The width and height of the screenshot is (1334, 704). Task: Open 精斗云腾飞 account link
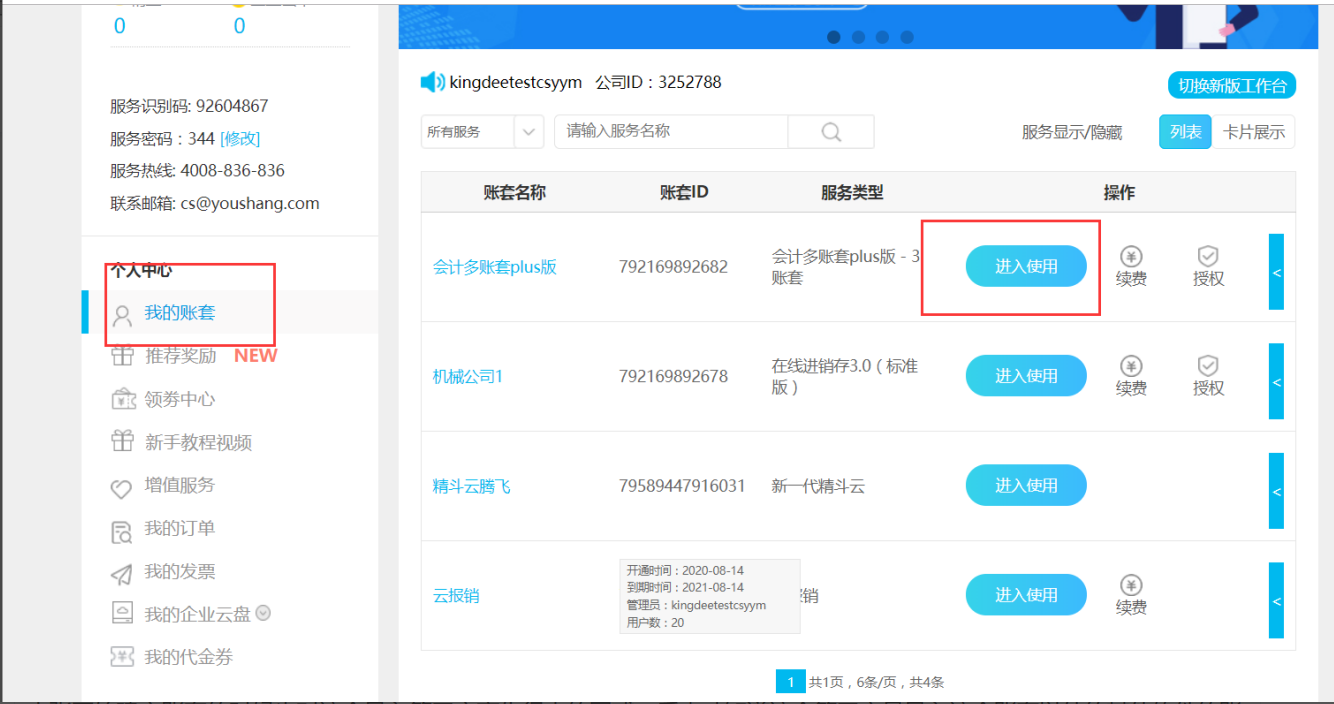coord(471,486)
